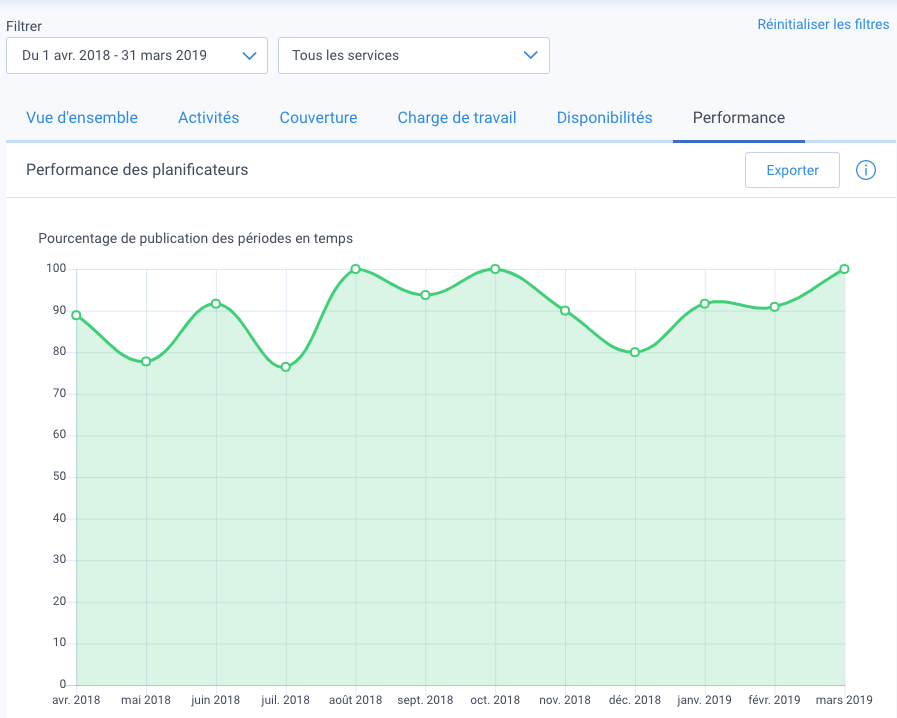Expand the Tous les services dropdown
Image resolution: width=897 pixels, height=718 pixels.
coord(414,55)
